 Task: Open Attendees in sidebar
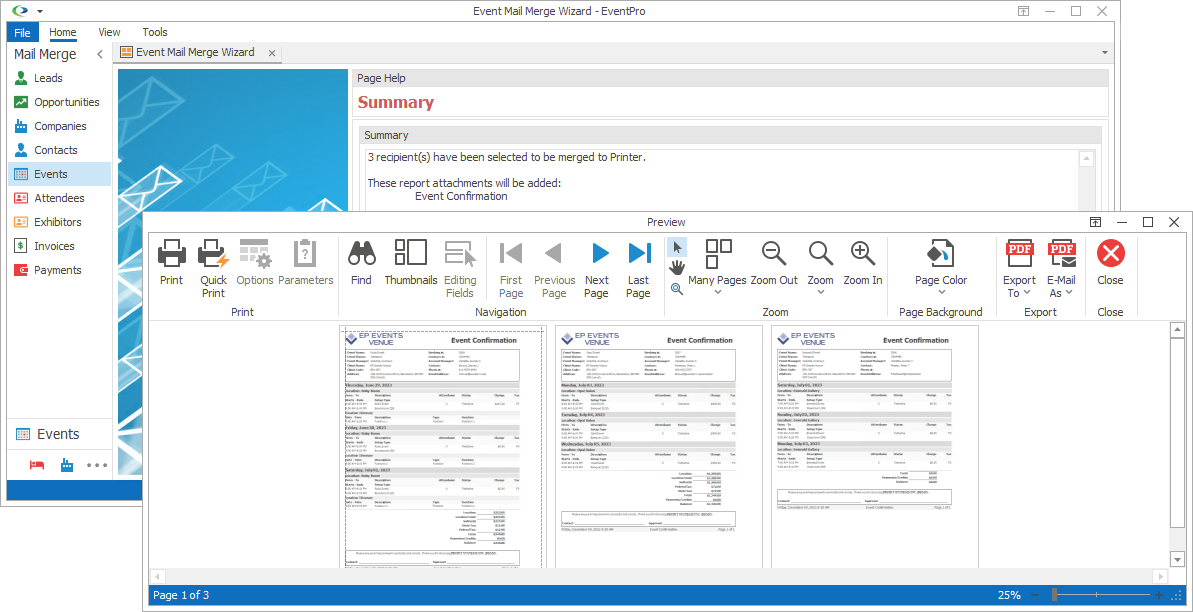[59, 198]
